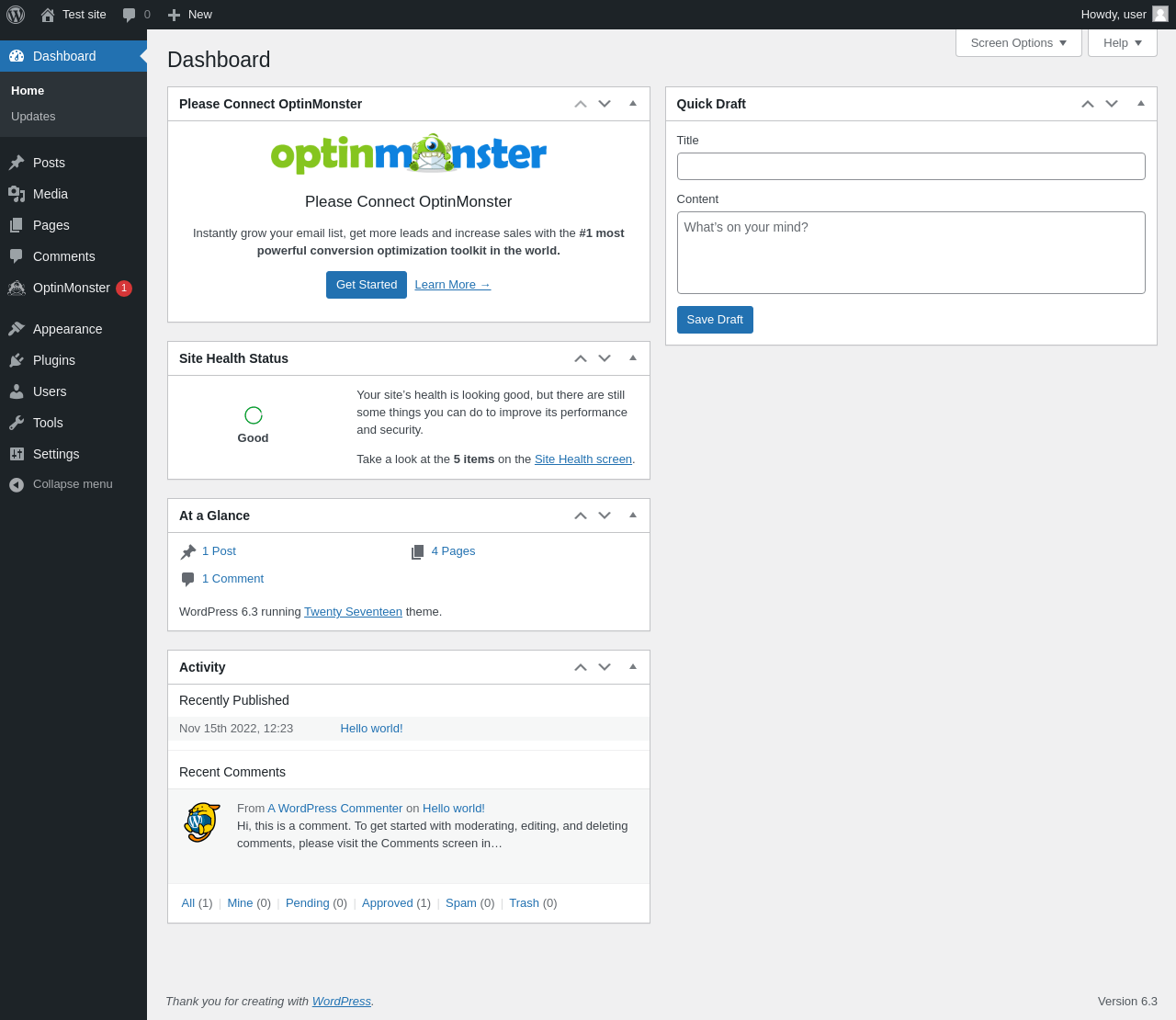Click the Get Started button
Screen dimensions: 1176x1020
point(367,285)
